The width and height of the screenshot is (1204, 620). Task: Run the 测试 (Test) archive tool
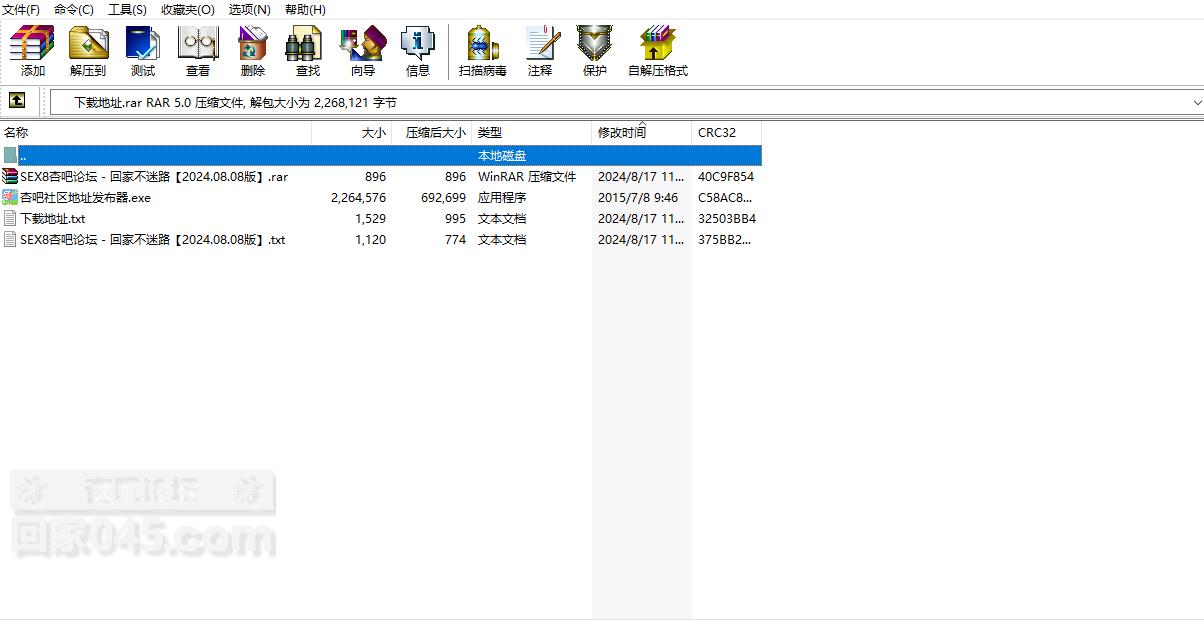click(143, 46)
